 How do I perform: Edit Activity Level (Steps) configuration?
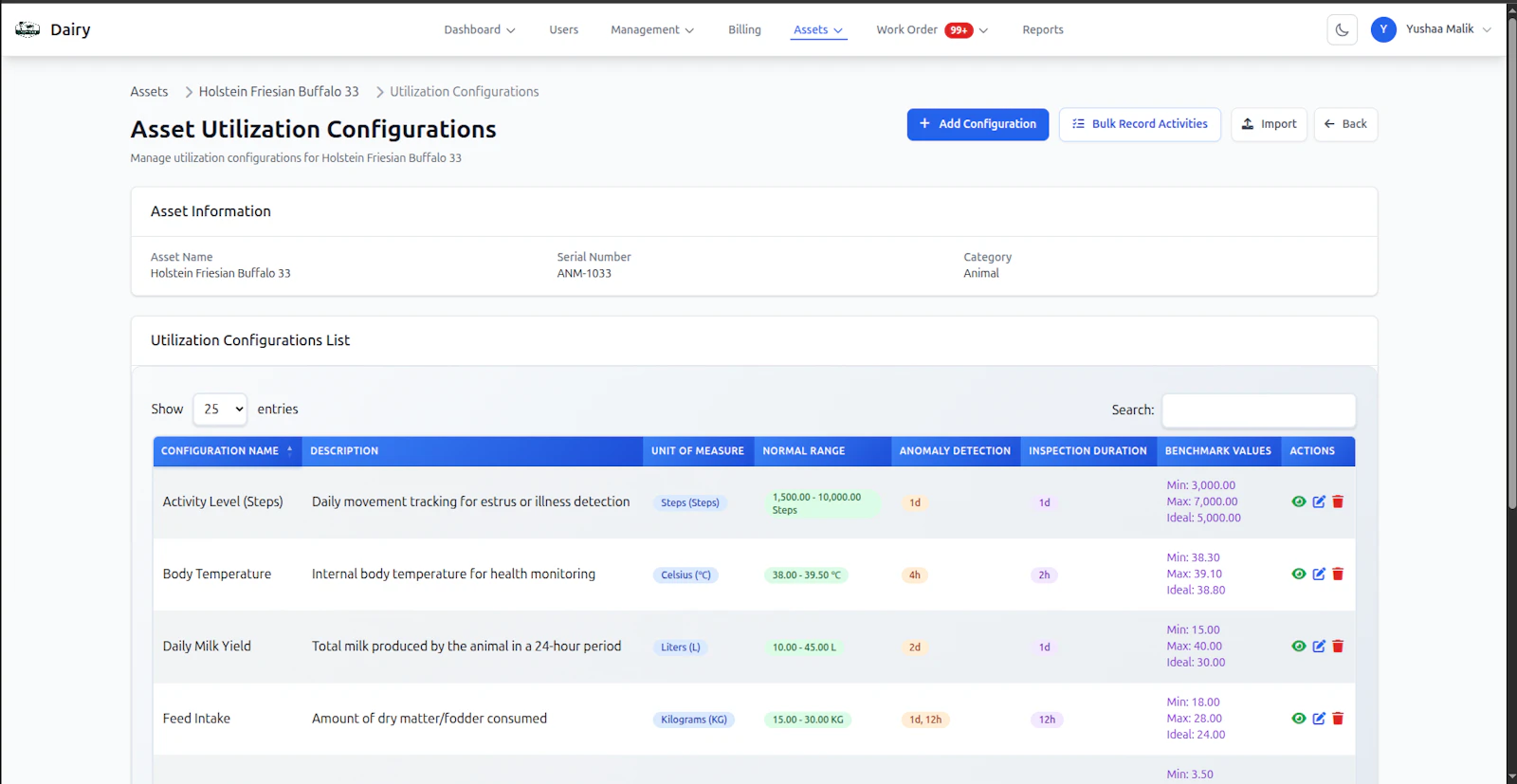click(x=1319, y=501)
